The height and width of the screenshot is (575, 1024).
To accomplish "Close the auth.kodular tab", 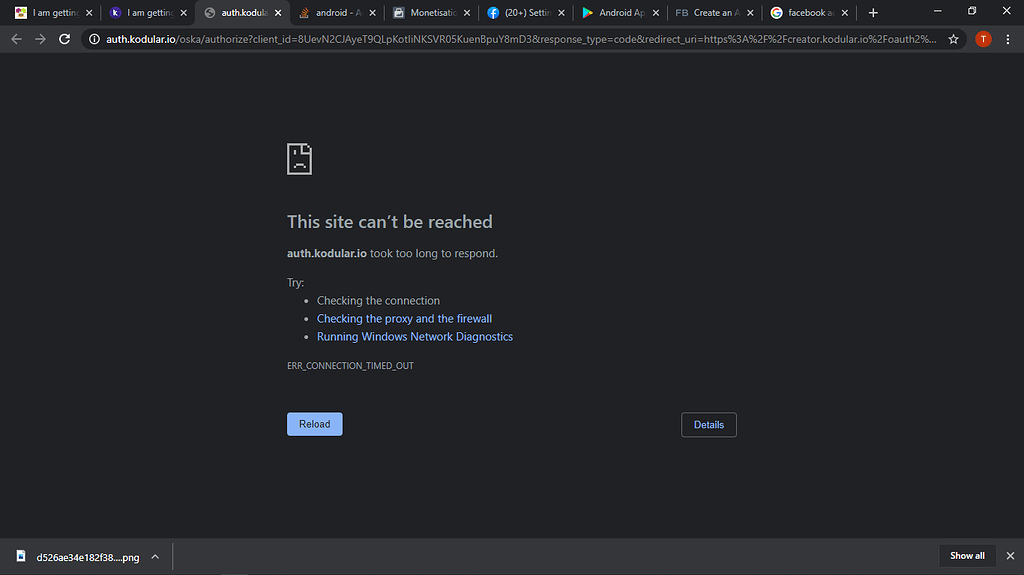I will [x=278, y=12].
